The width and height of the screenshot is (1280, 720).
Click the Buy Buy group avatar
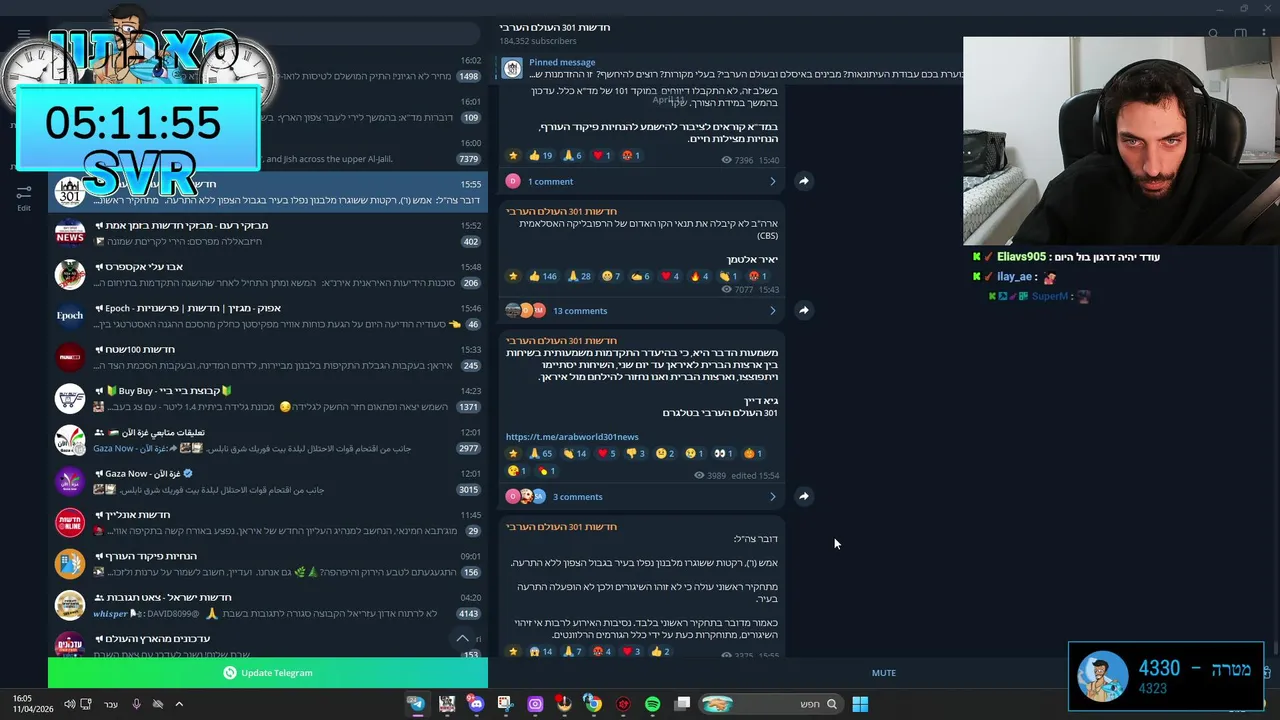[x=70, y=398]
